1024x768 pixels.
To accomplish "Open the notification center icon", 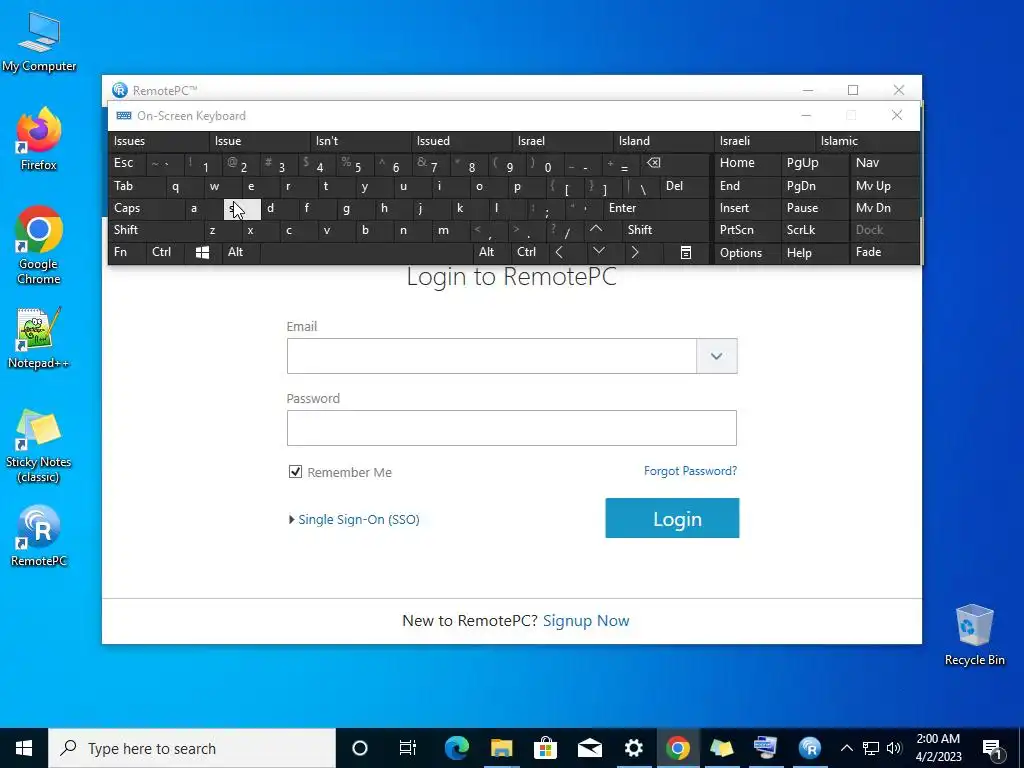I will pyautogui.click(x=991, y=748).
